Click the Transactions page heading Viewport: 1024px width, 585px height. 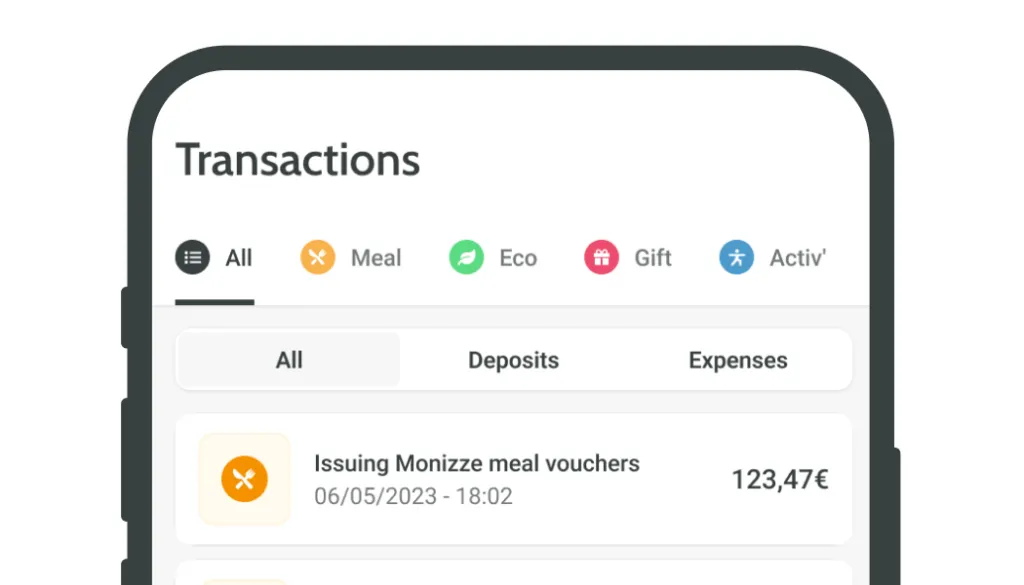click(x=298, y=160)
